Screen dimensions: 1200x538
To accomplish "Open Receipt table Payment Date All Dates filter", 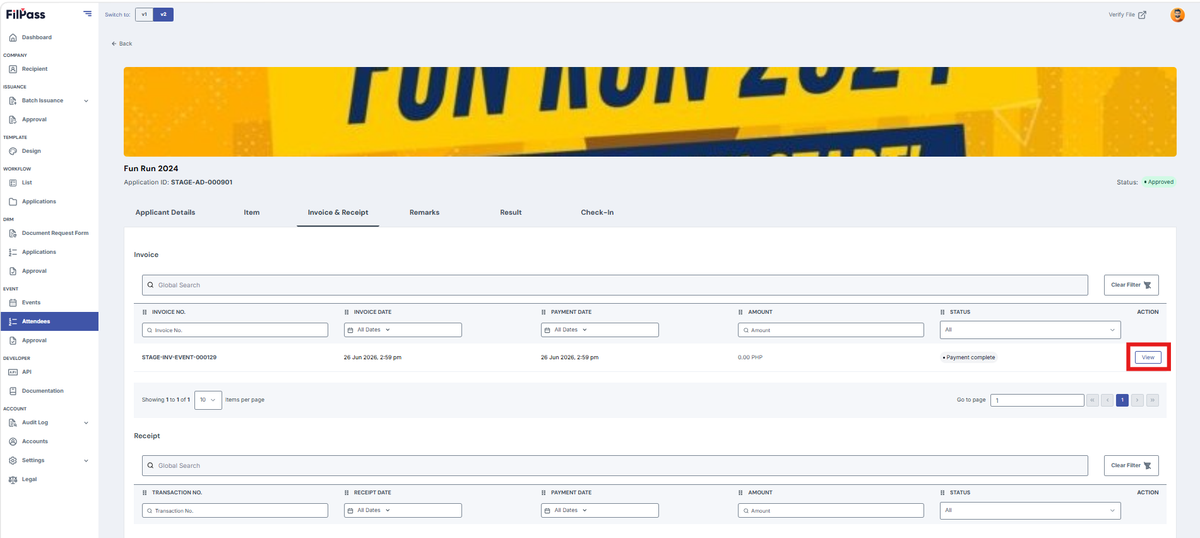I will click(x=599, y=510).
